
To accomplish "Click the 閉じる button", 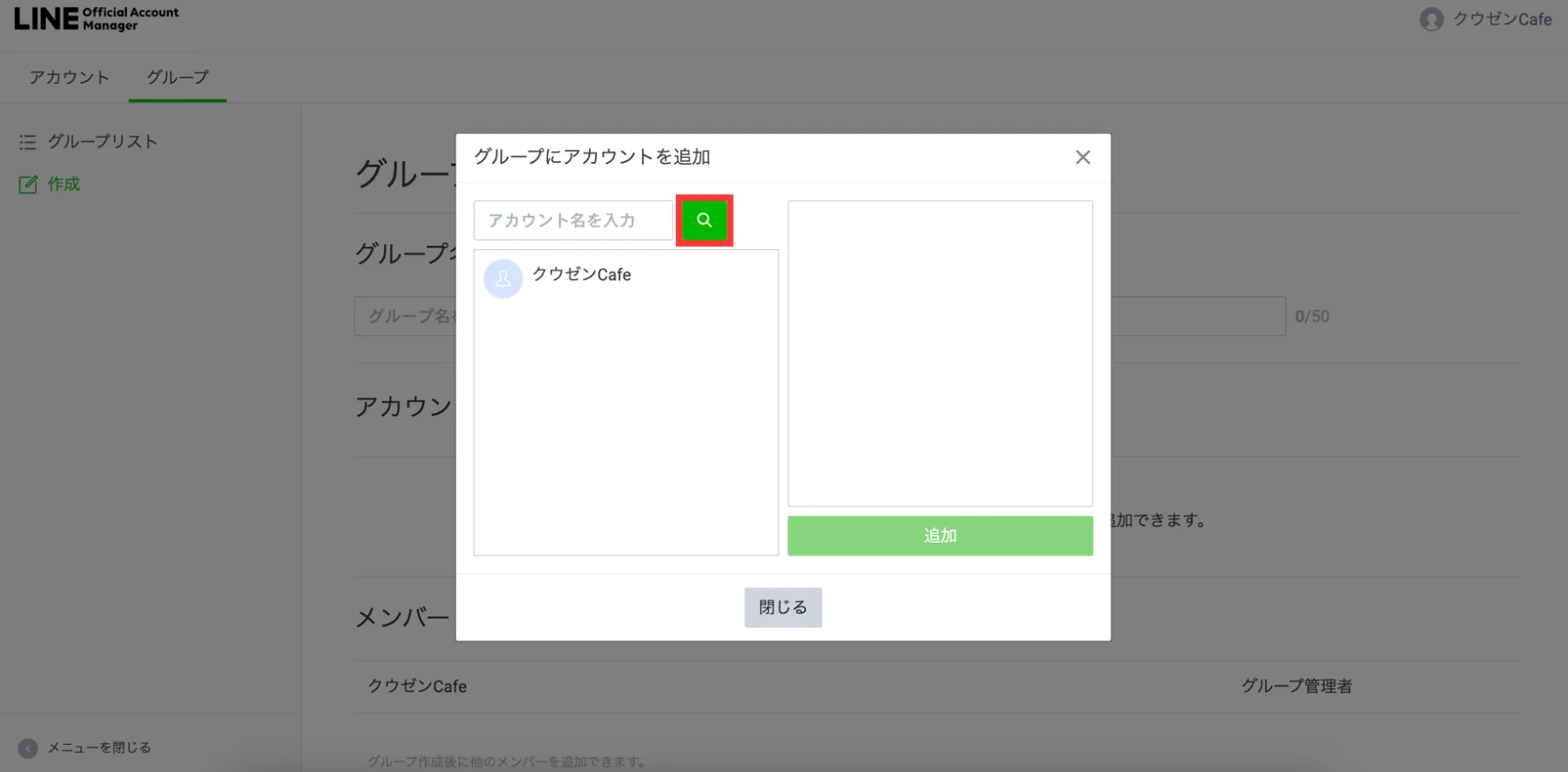I will click(782, 607).
